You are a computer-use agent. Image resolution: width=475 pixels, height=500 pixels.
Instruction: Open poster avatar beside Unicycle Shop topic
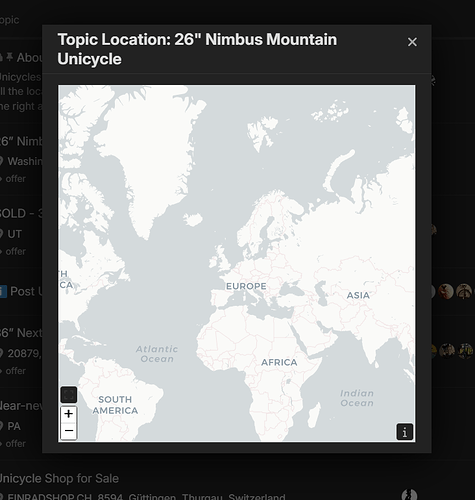(409, 495)
